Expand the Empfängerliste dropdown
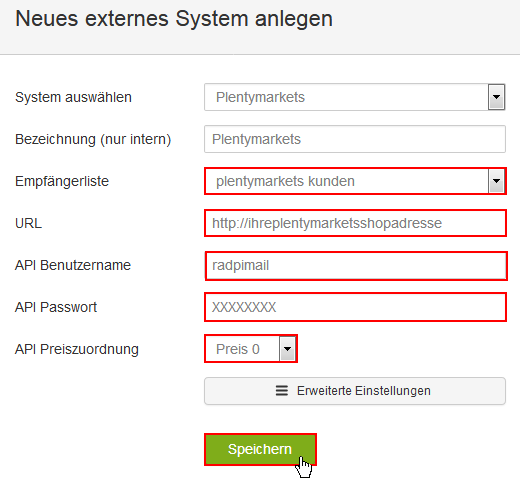520x488 pixels. [x=355, y=181]
